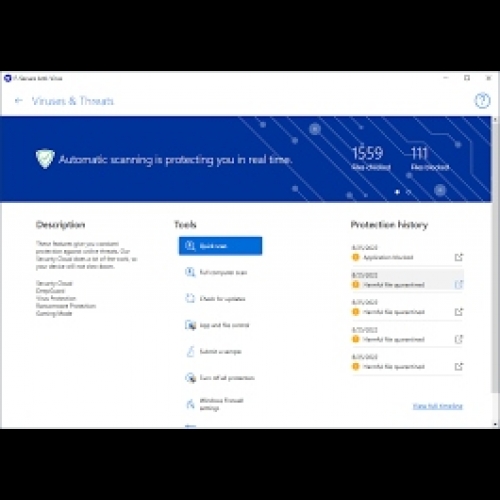
Task: Click the Check for updates icon
Action: click(x=190, y=298)
